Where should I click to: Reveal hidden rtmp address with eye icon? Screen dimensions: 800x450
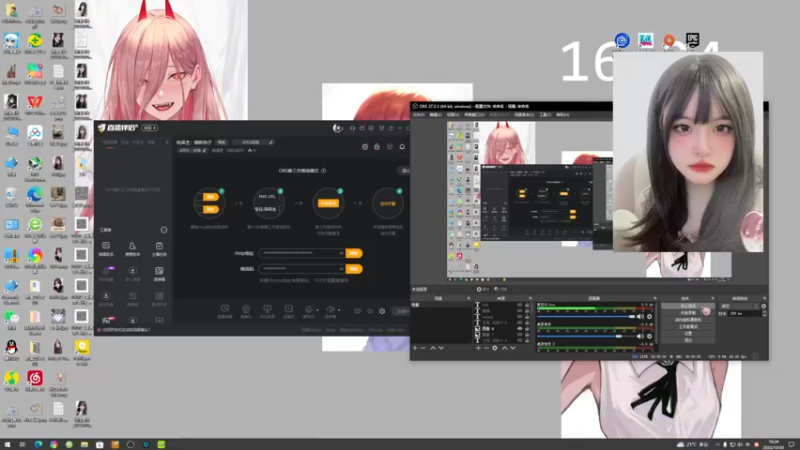click(x=341, y=253)
